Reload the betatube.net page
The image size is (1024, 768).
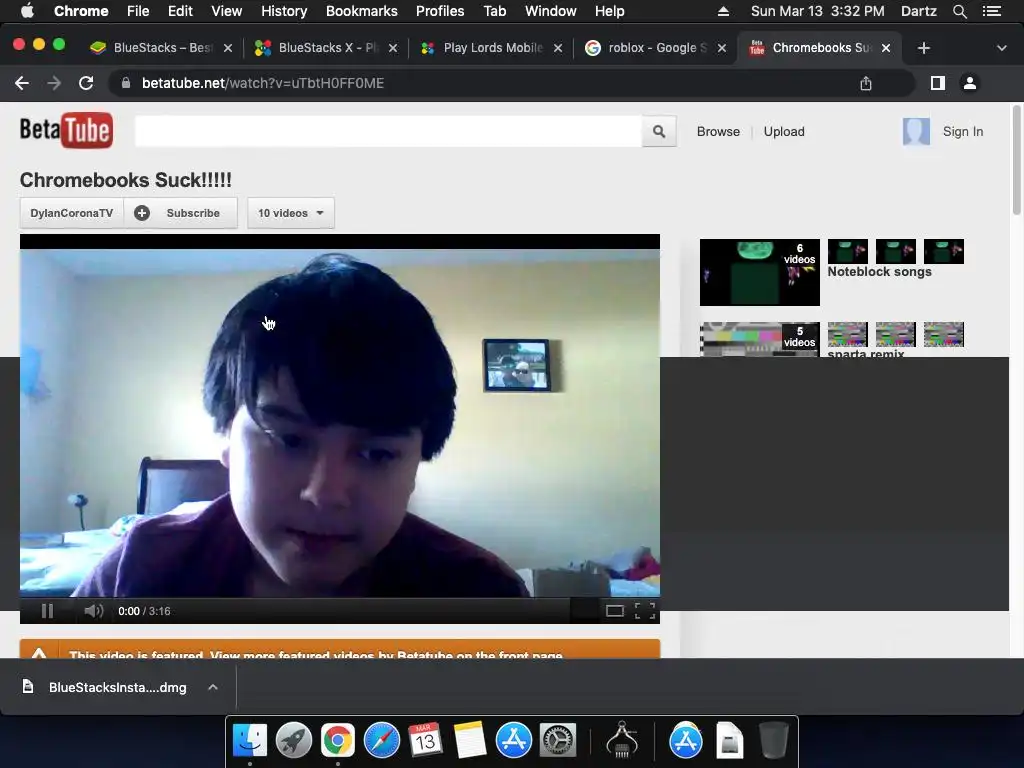pos(86,83)
